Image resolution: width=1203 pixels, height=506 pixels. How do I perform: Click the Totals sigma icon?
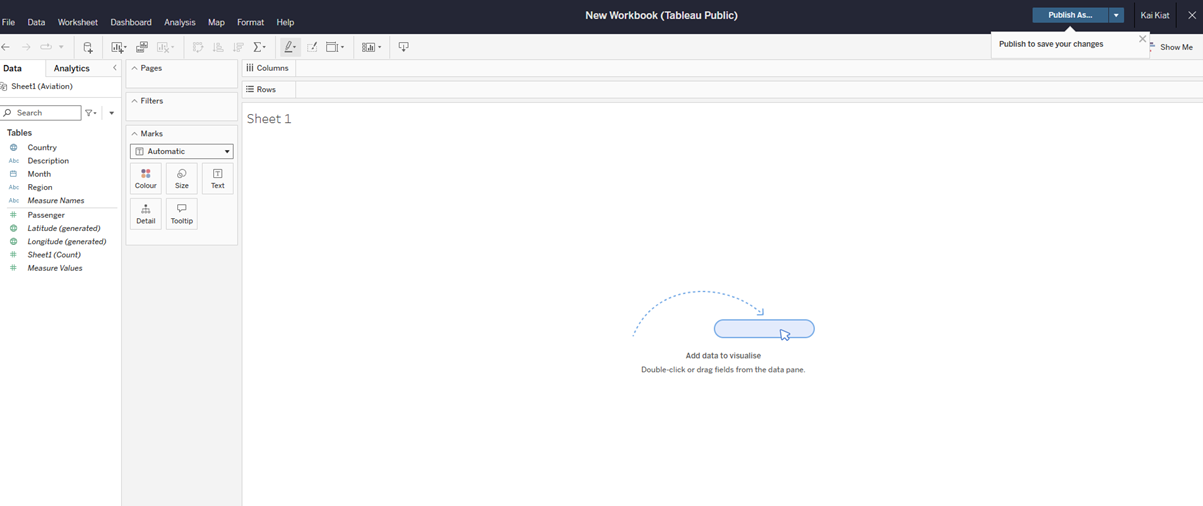(x=259, y=47)
